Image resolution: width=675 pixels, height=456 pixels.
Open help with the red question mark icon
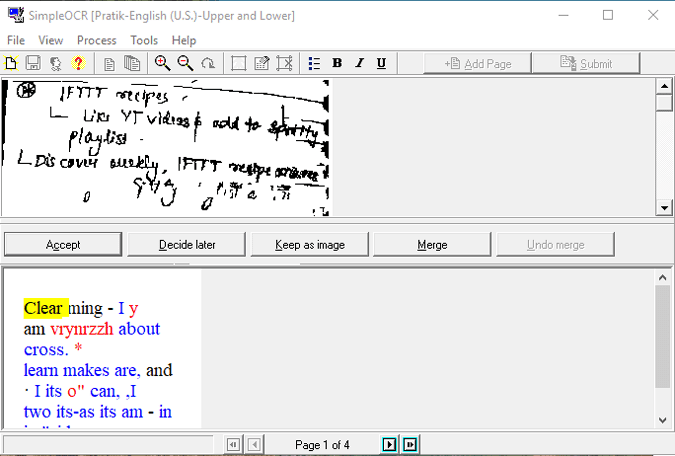[78, 63]
